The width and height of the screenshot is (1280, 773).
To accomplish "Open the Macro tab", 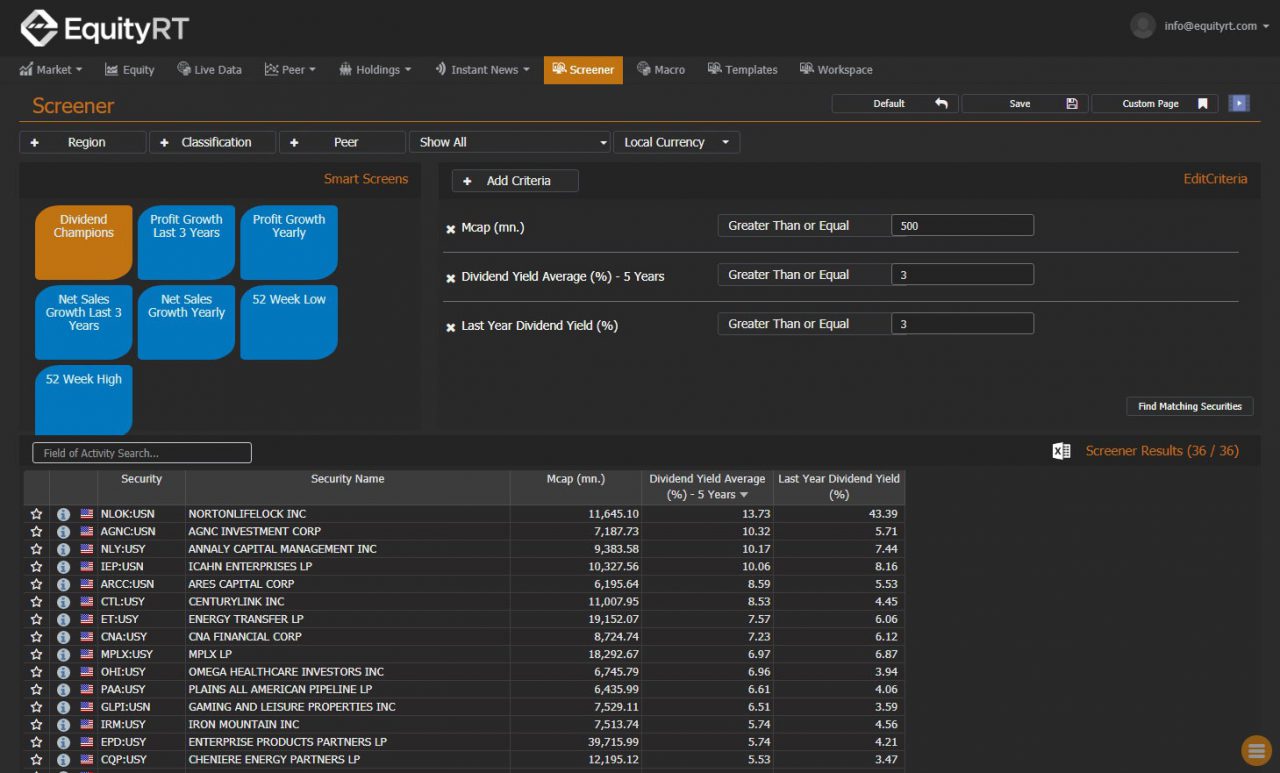I will (661, 70).
